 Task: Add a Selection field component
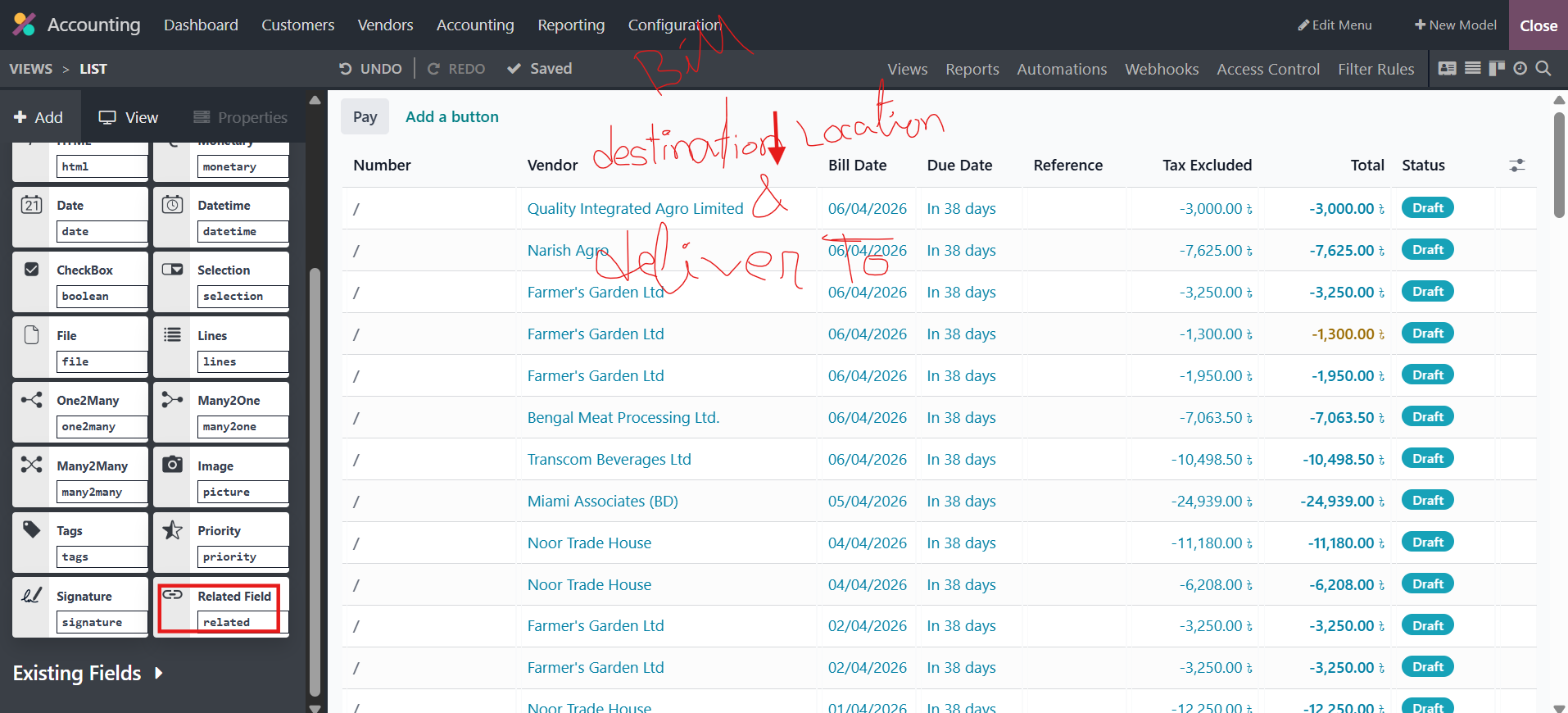click(x=221, y=282)
